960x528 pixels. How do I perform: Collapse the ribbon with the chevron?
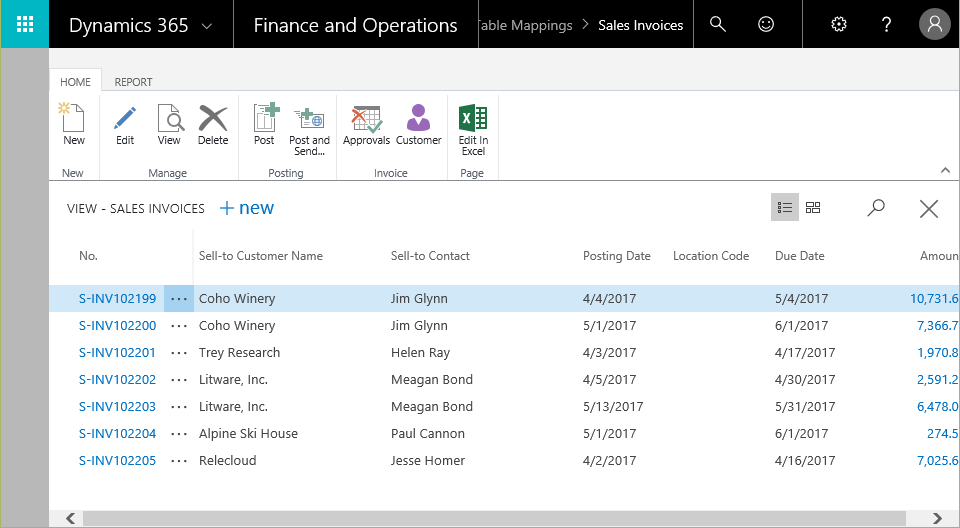tap(945, 170)
